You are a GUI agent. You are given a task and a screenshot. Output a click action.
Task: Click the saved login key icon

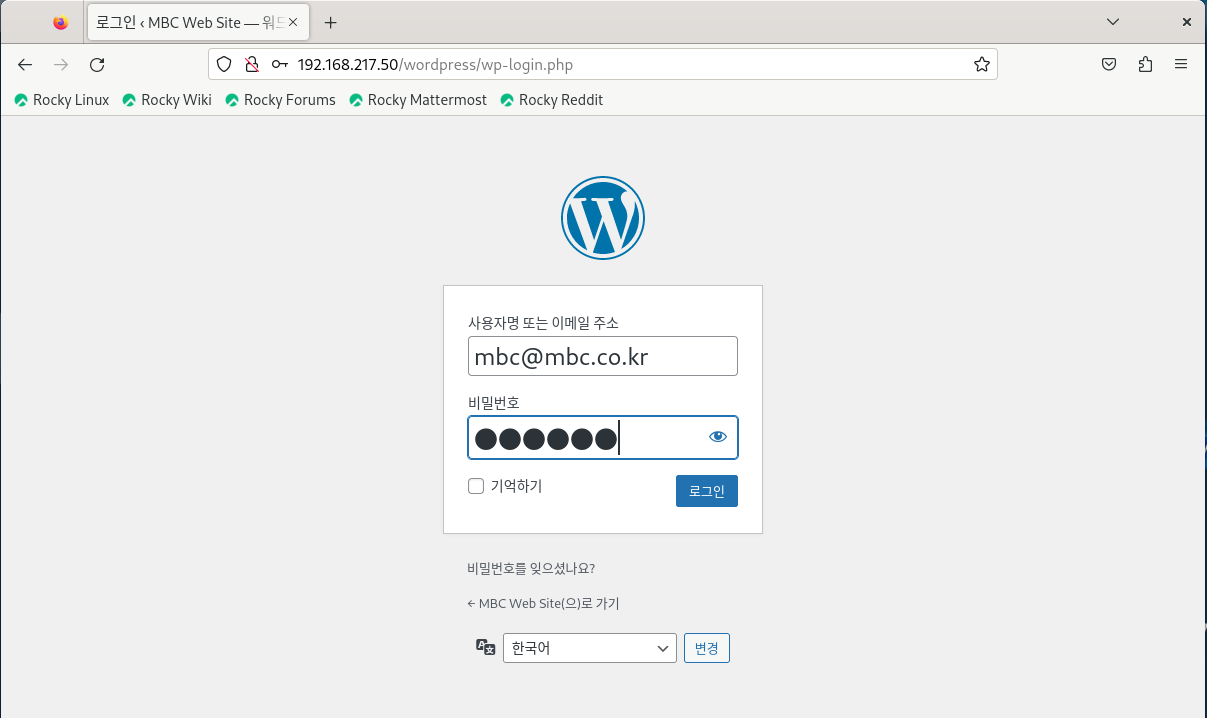280,65
